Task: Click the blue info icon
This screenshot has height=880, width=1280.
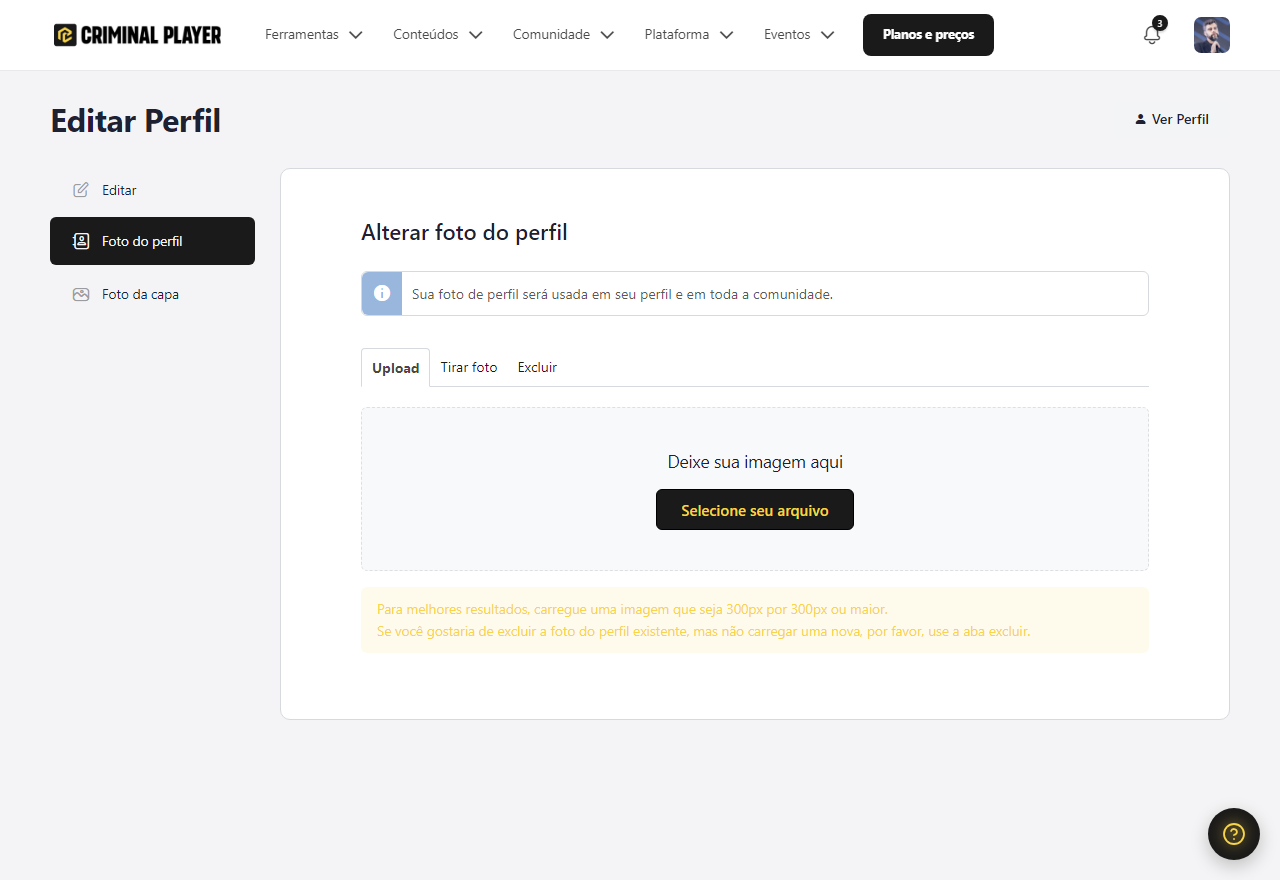Action: (382, 293)
